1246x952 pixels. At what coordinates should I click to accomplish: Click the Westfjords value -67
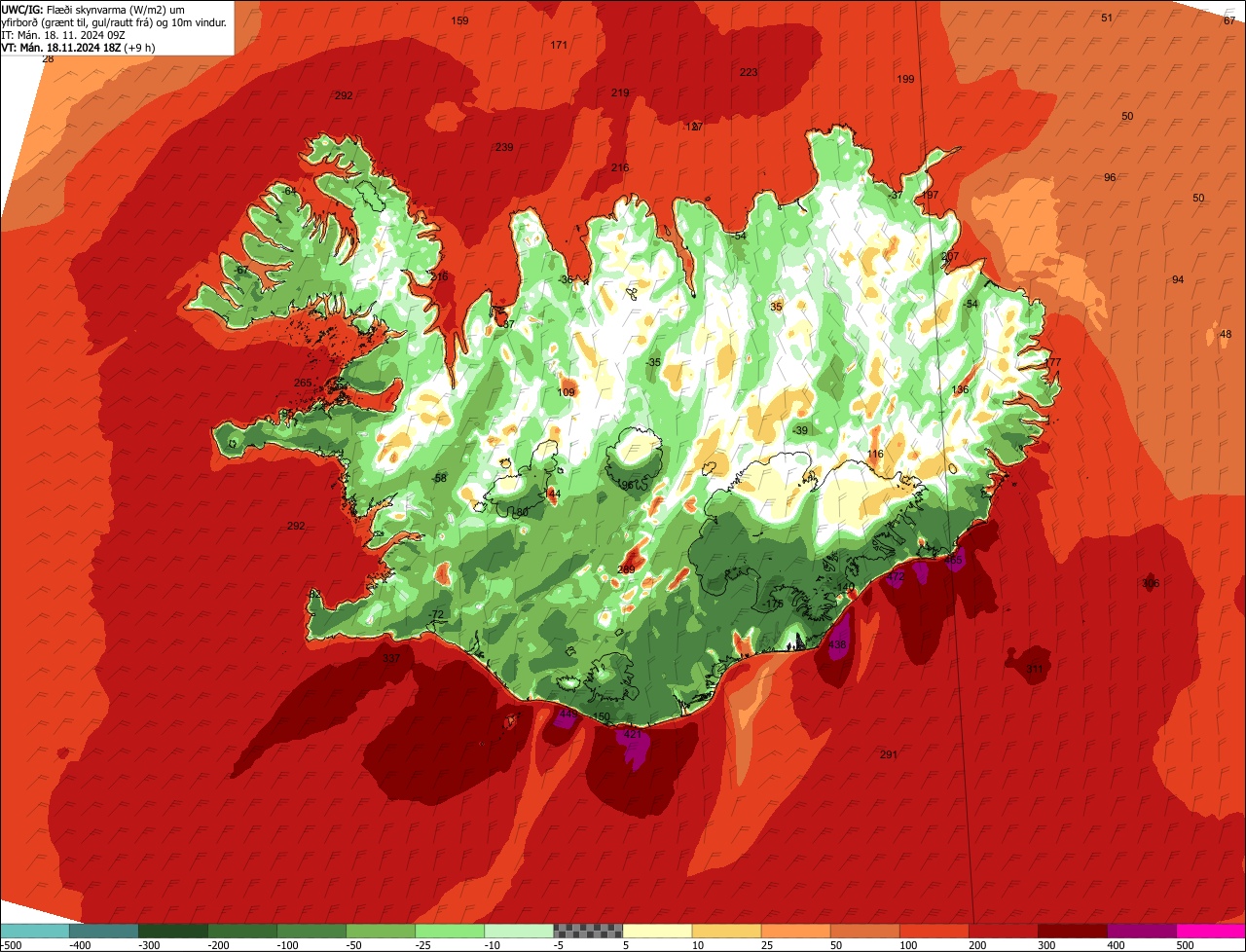[x=241, y=270]
